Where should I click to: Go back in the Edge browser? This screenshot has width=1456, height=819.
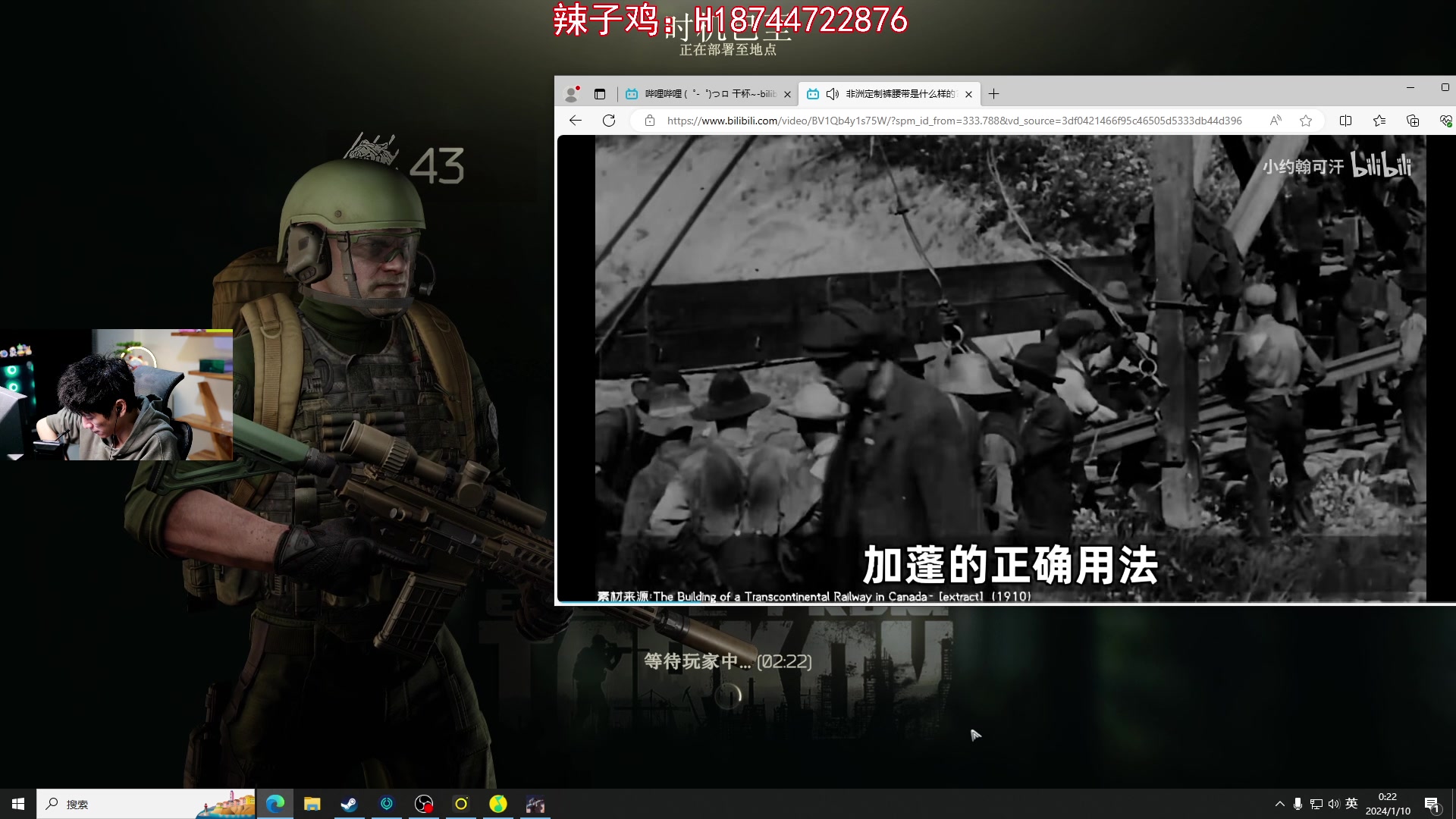[x=576, y=121]
